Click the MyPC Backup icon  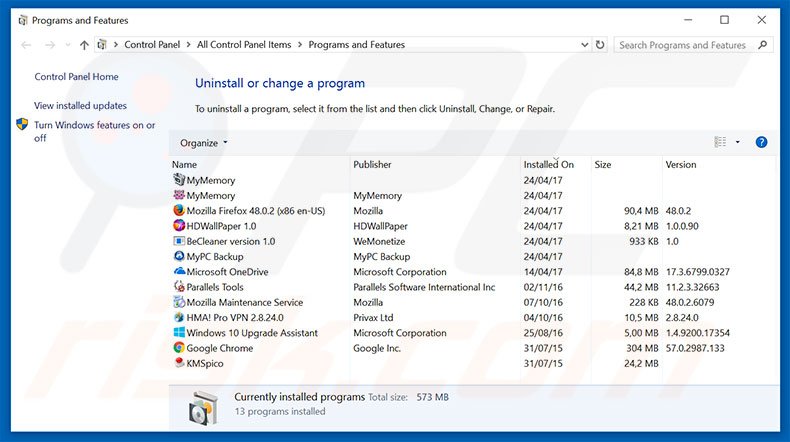click(x=179, y=256)
